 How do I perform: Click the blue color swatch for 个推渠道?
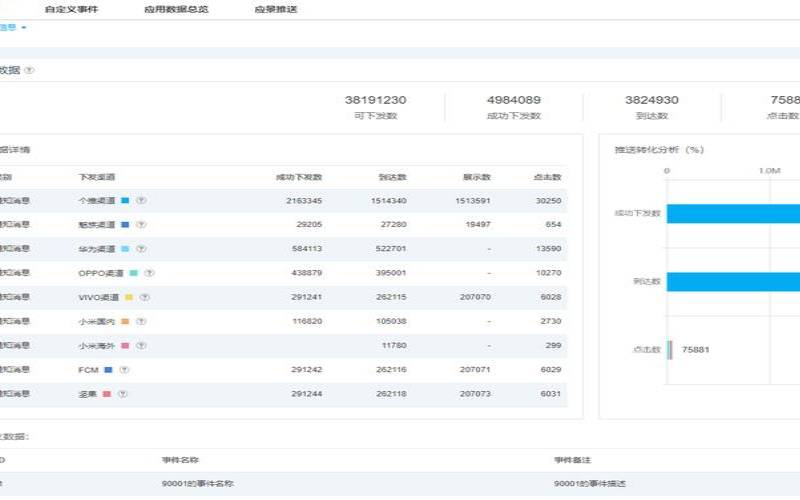125,201
